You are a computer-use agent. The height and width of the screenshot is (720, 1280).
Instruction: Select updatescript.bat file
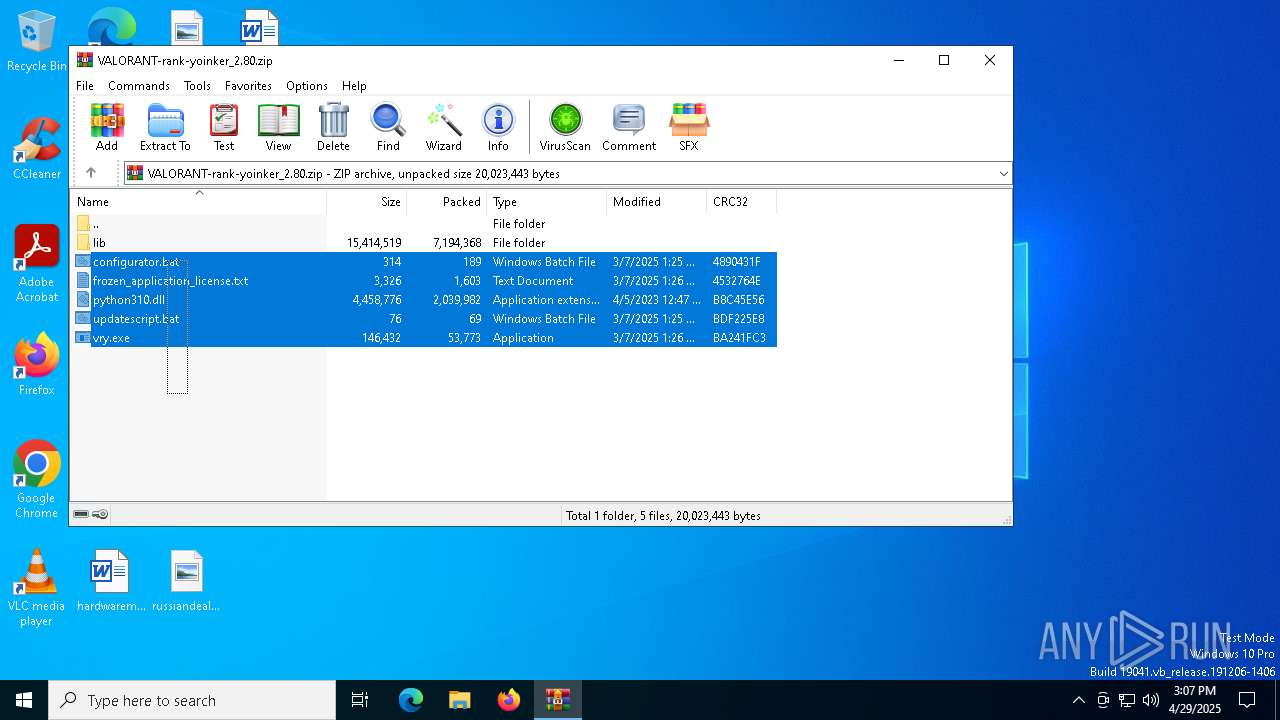point(425,319)
